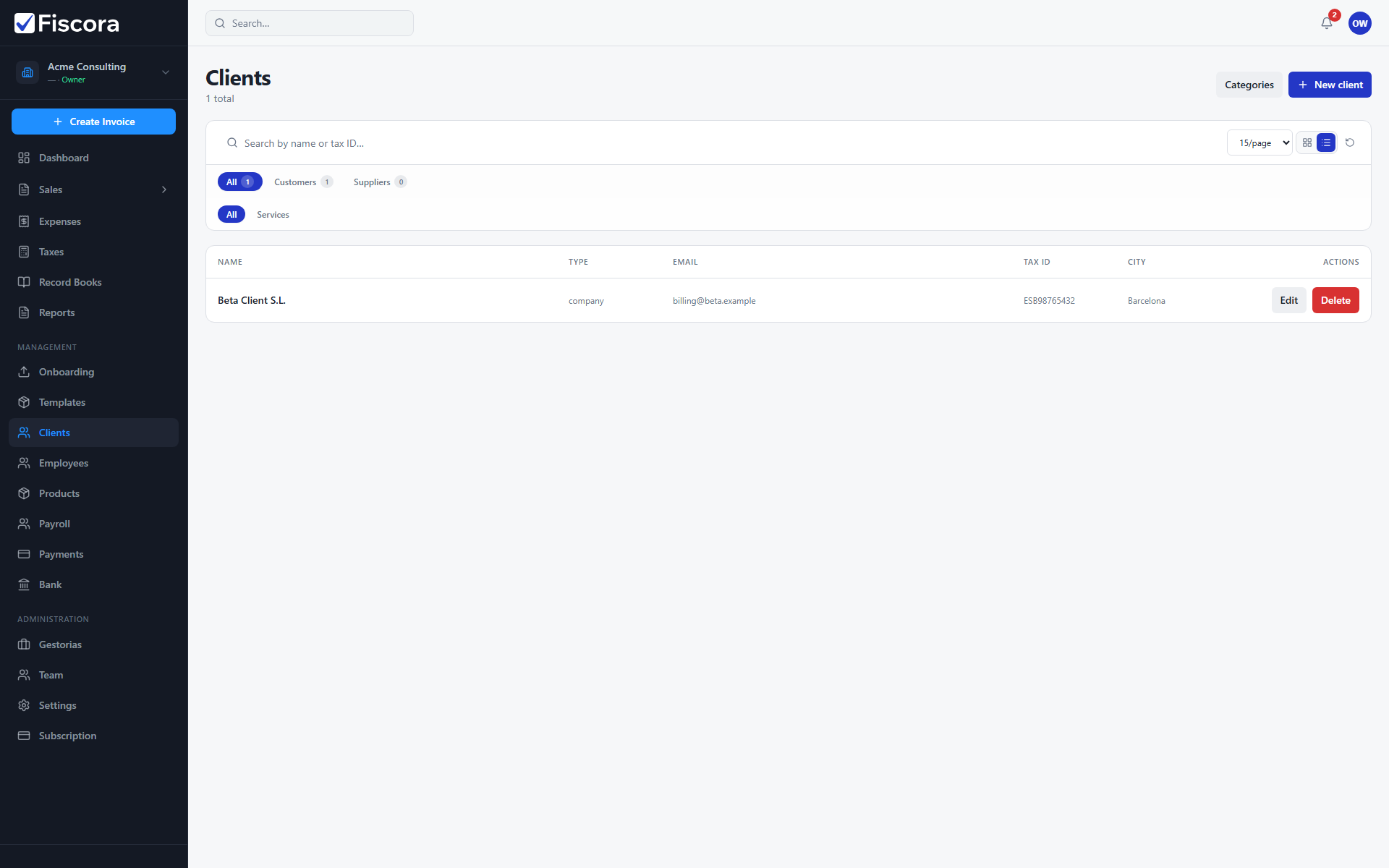Image resolution: width=1389 pixels, height=868 pixels.
Task: Open Expenses via its receipt icon
Action: point(24,221)
